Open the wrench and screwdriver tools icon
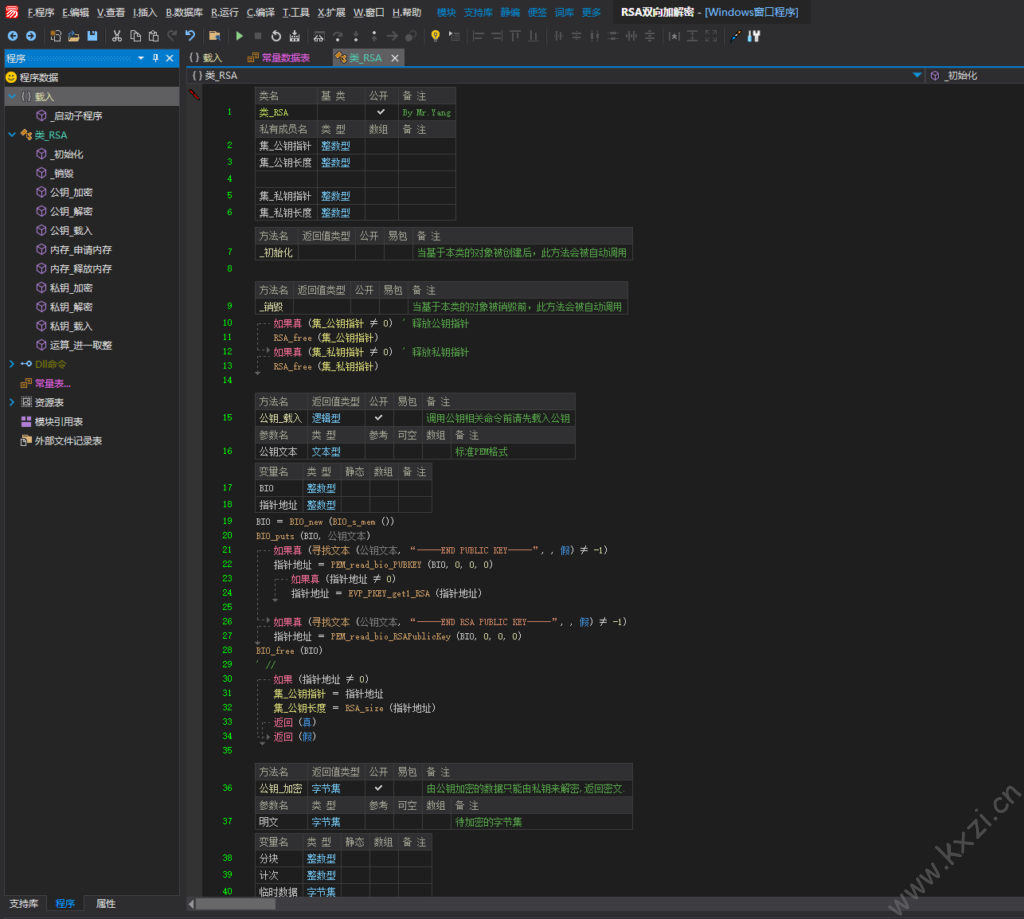This screenshot has height=919, width=1024. click(x=754, y=36)
